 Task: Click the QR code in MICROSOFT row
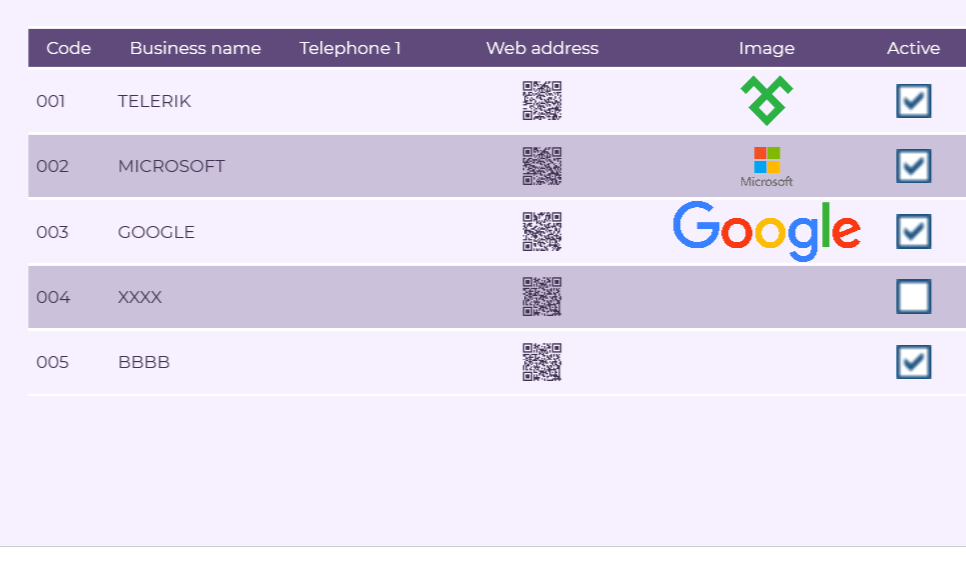pyautogui.click(x=542, y=166)
